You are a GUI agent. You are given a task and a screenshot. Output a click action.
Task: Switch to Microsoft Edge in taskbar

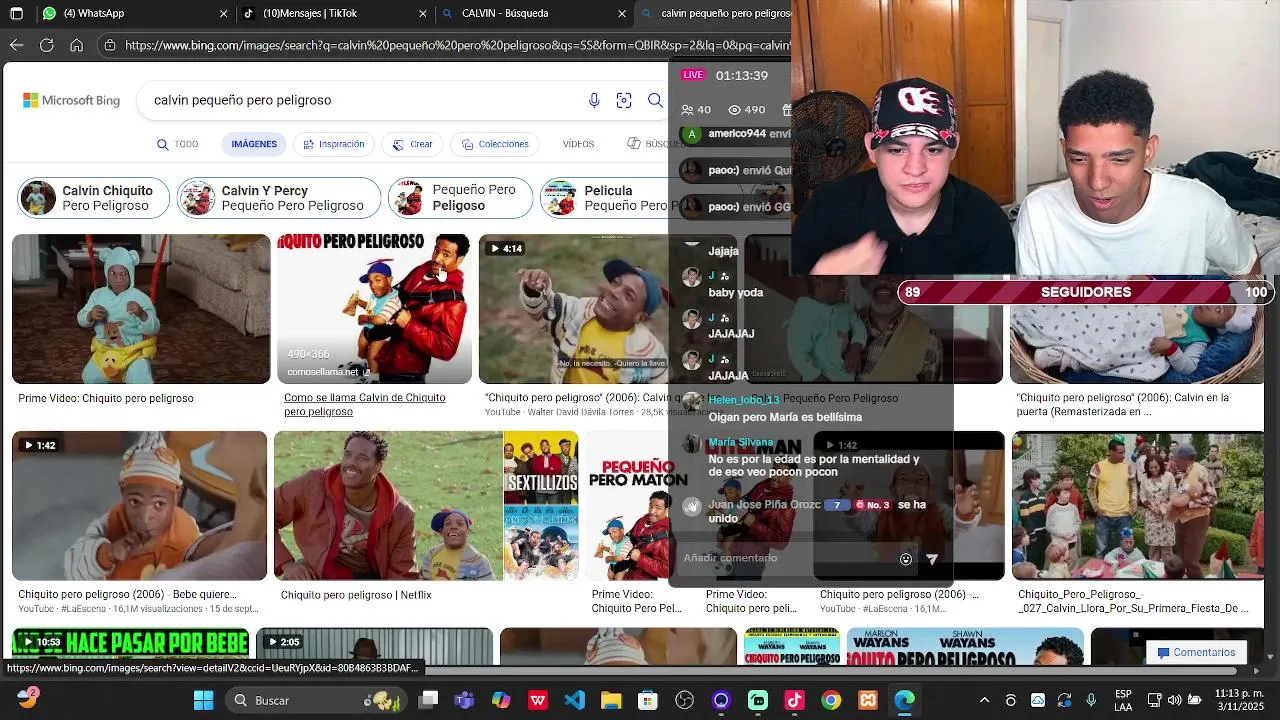coord(904,700)
